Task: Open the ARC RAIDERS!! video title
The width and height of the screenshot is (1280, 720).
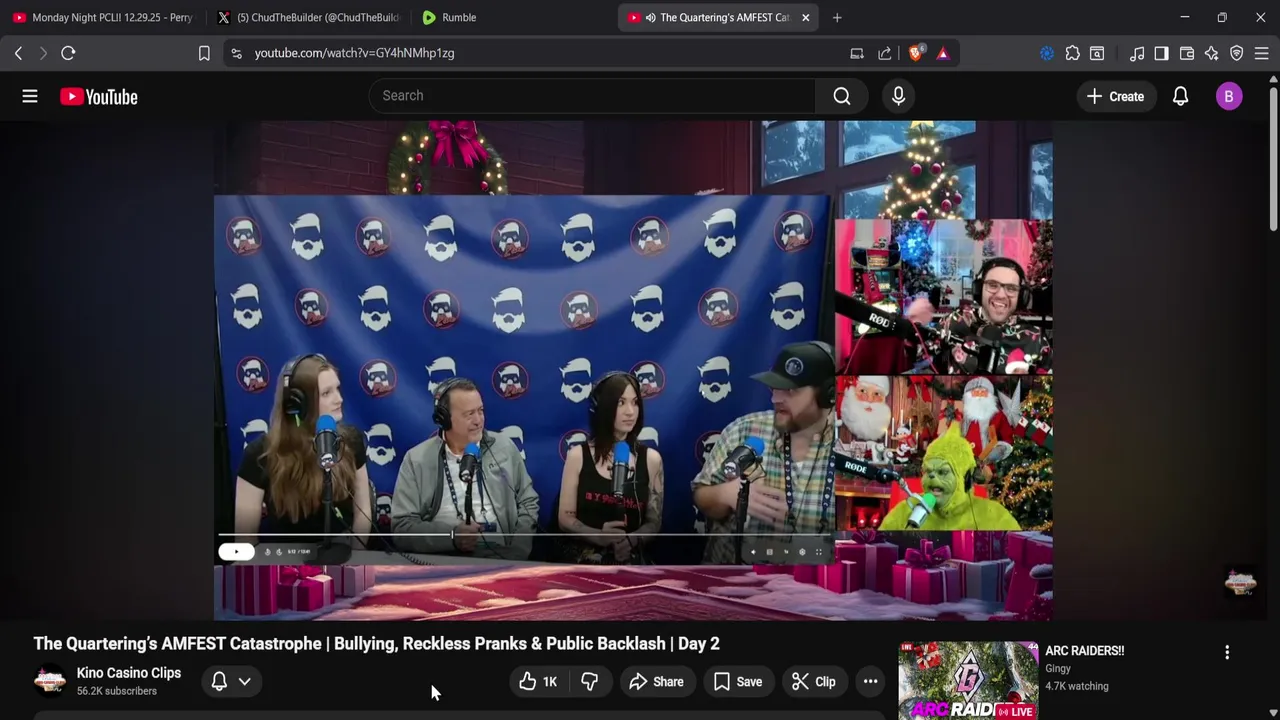Action: [1084, 651]
